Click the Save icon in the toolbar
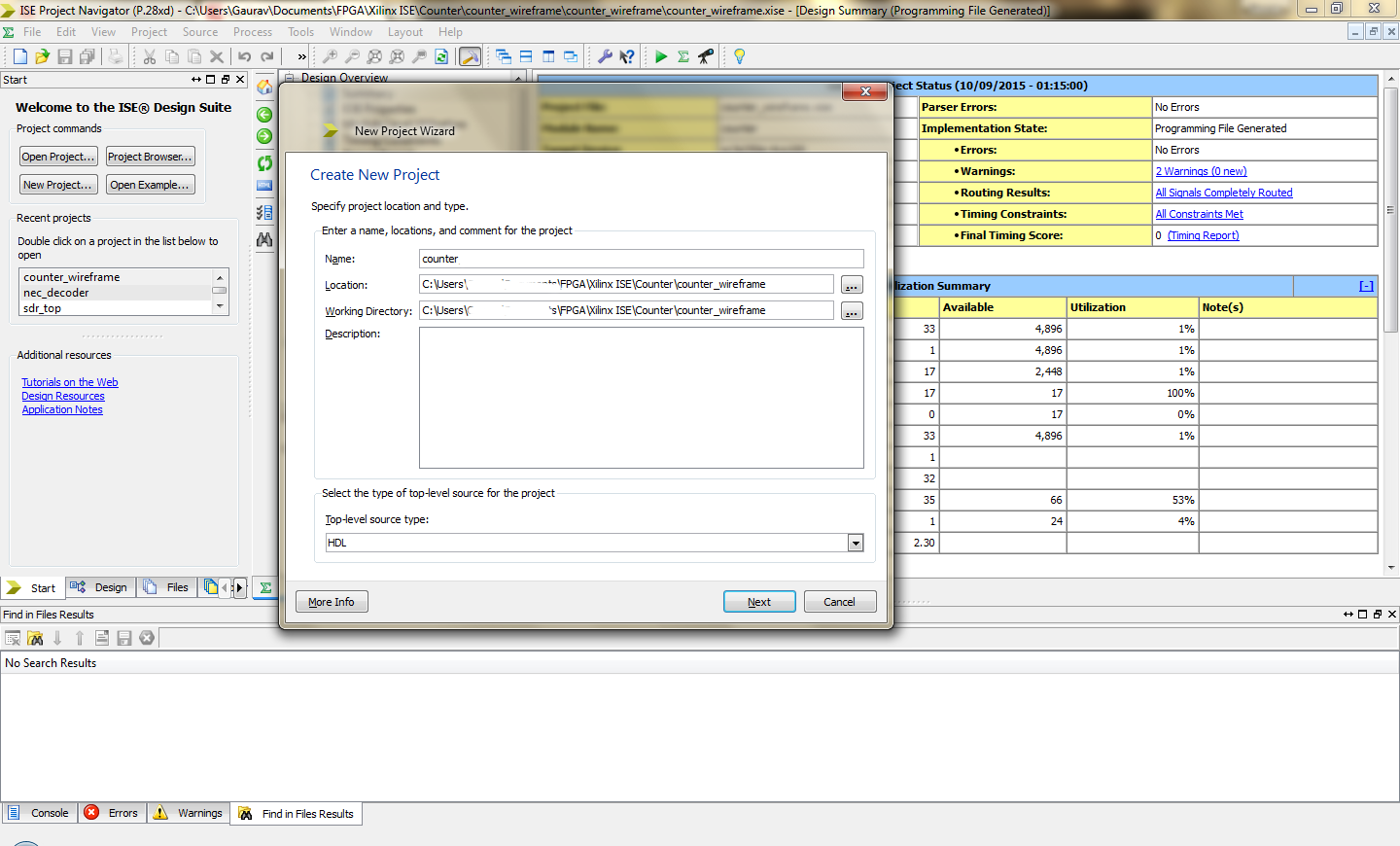 point(64,56)
